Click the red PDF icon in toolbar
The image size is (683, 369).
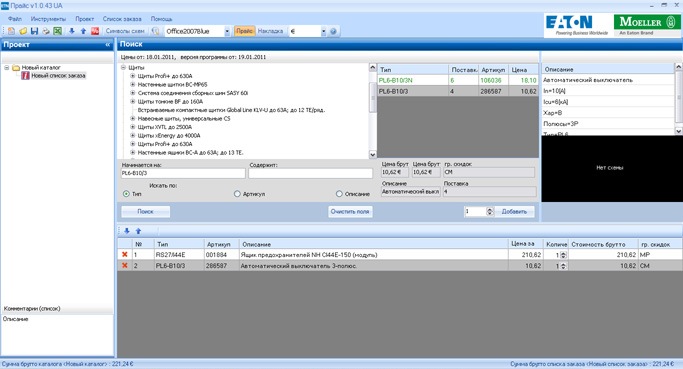tap(95, 31)
